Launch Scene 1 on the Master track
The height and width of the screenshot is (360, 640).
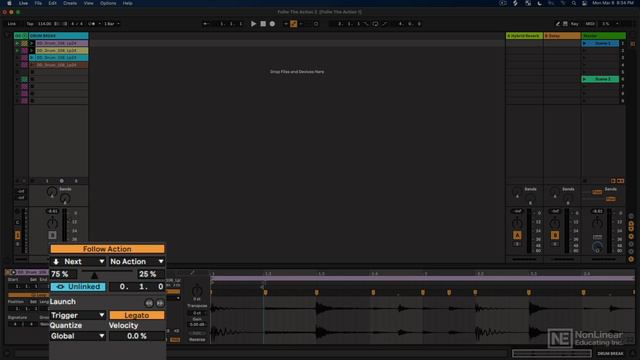[584, 43]
